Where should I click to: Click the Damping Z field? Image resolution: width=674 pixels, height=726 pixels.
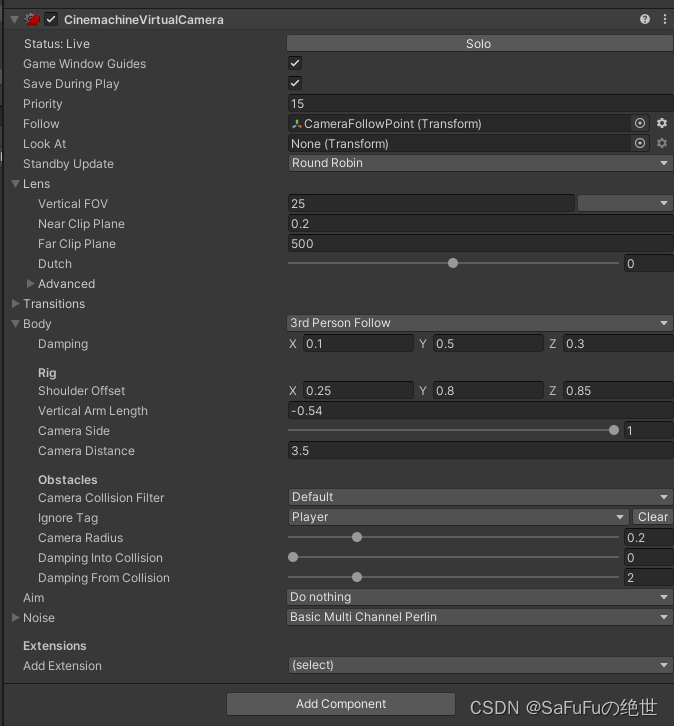(x=618, y=344)
